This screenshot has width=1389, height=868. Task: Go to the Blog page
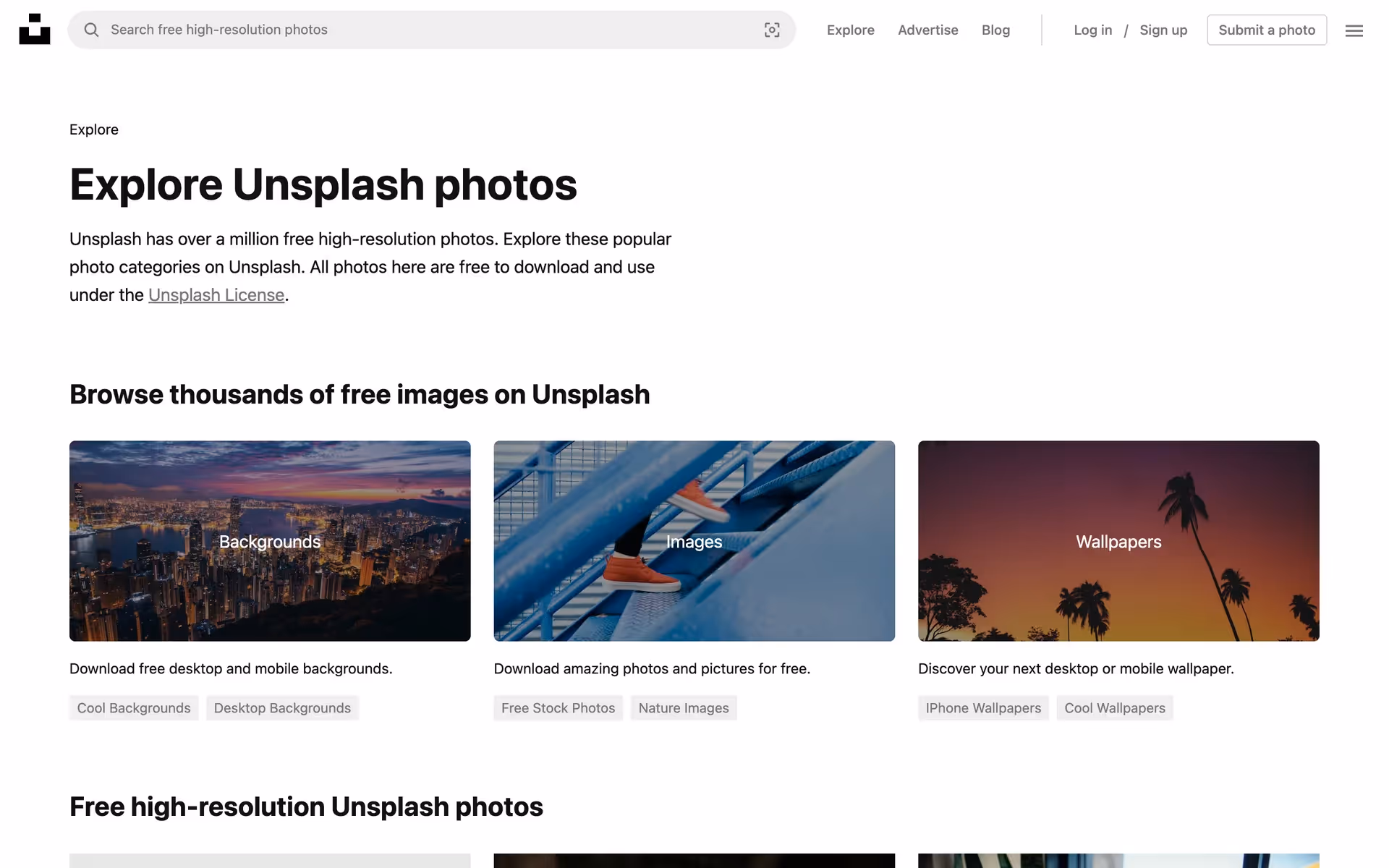coord(995,30)
